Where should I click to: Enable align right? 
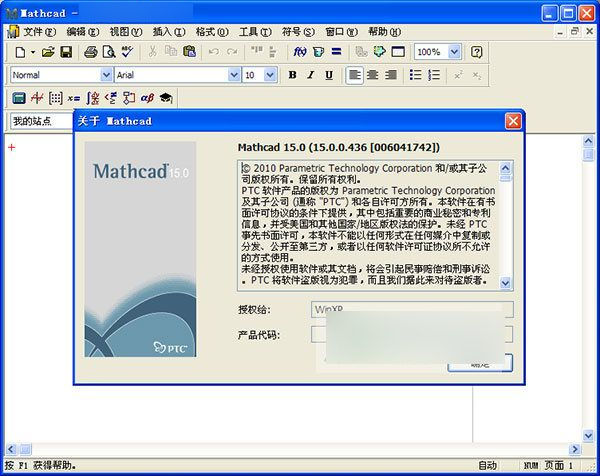[x=391, y=75]
